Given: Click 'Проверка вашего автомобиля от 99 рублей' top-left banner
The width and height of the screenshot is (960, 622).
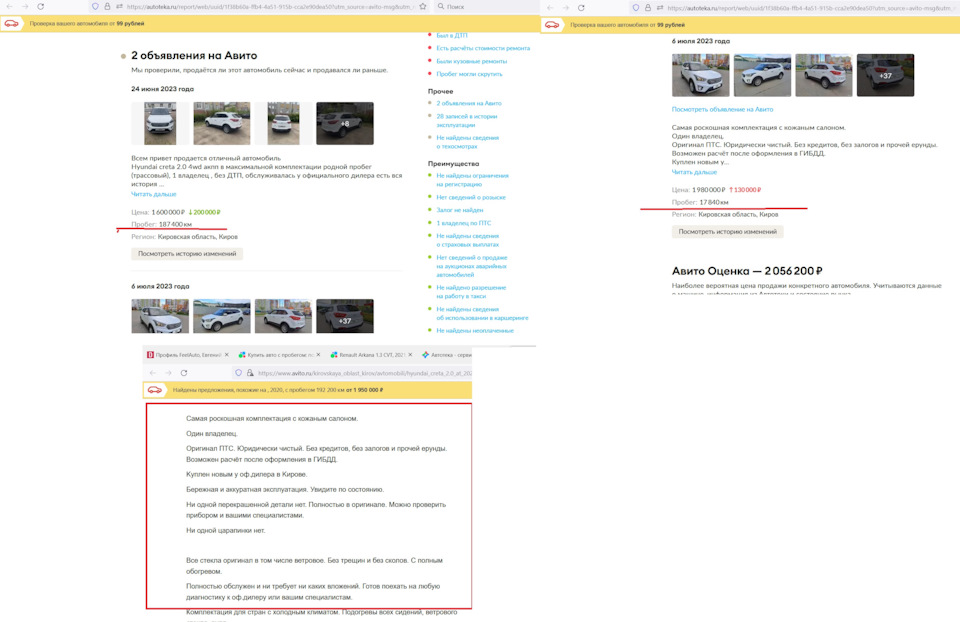Looking at the screenshot, I should click(87, 23).
